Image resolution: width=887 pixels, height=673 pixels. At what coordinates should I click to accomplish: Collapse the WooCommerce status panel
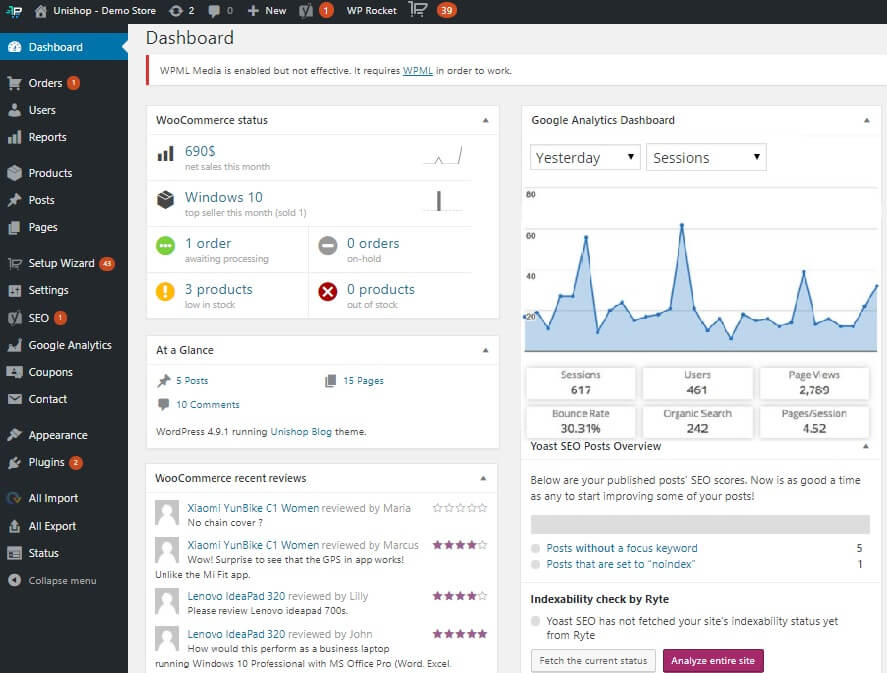click(x=485, y=120)
